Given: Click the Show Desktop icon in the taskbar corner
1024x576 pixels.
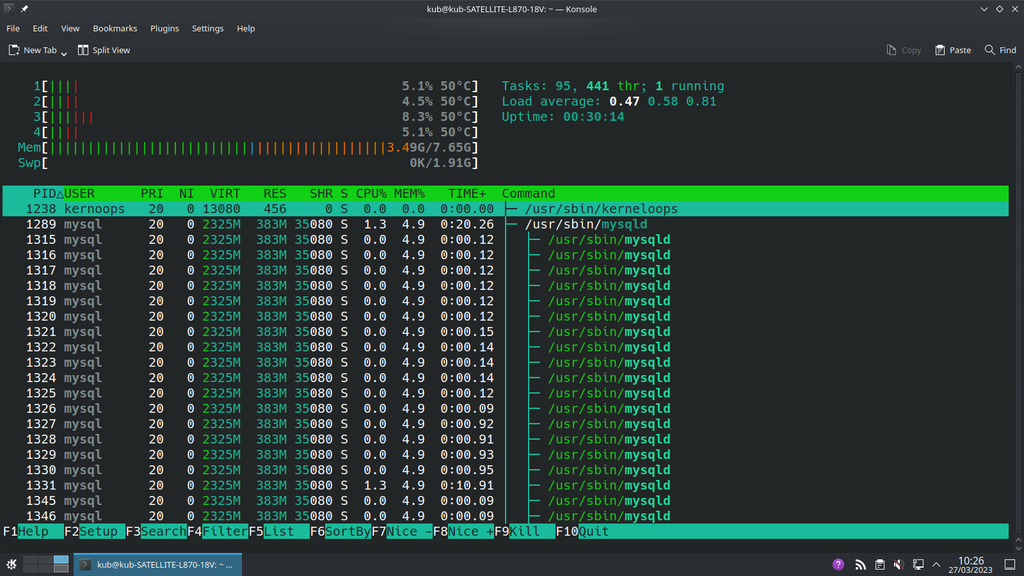Looking at the screenshot, I should pyautogui.click(x=1011, y=564).
